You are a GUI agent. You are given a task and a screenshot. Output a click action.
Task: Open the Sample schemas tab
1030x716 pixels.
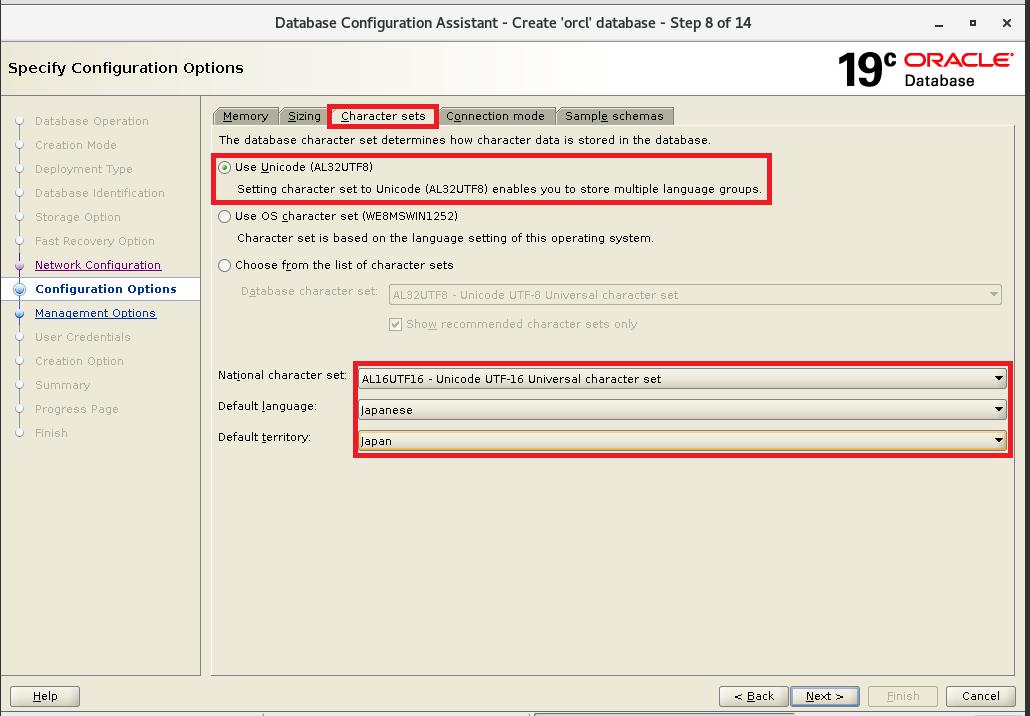pos(614,116)
